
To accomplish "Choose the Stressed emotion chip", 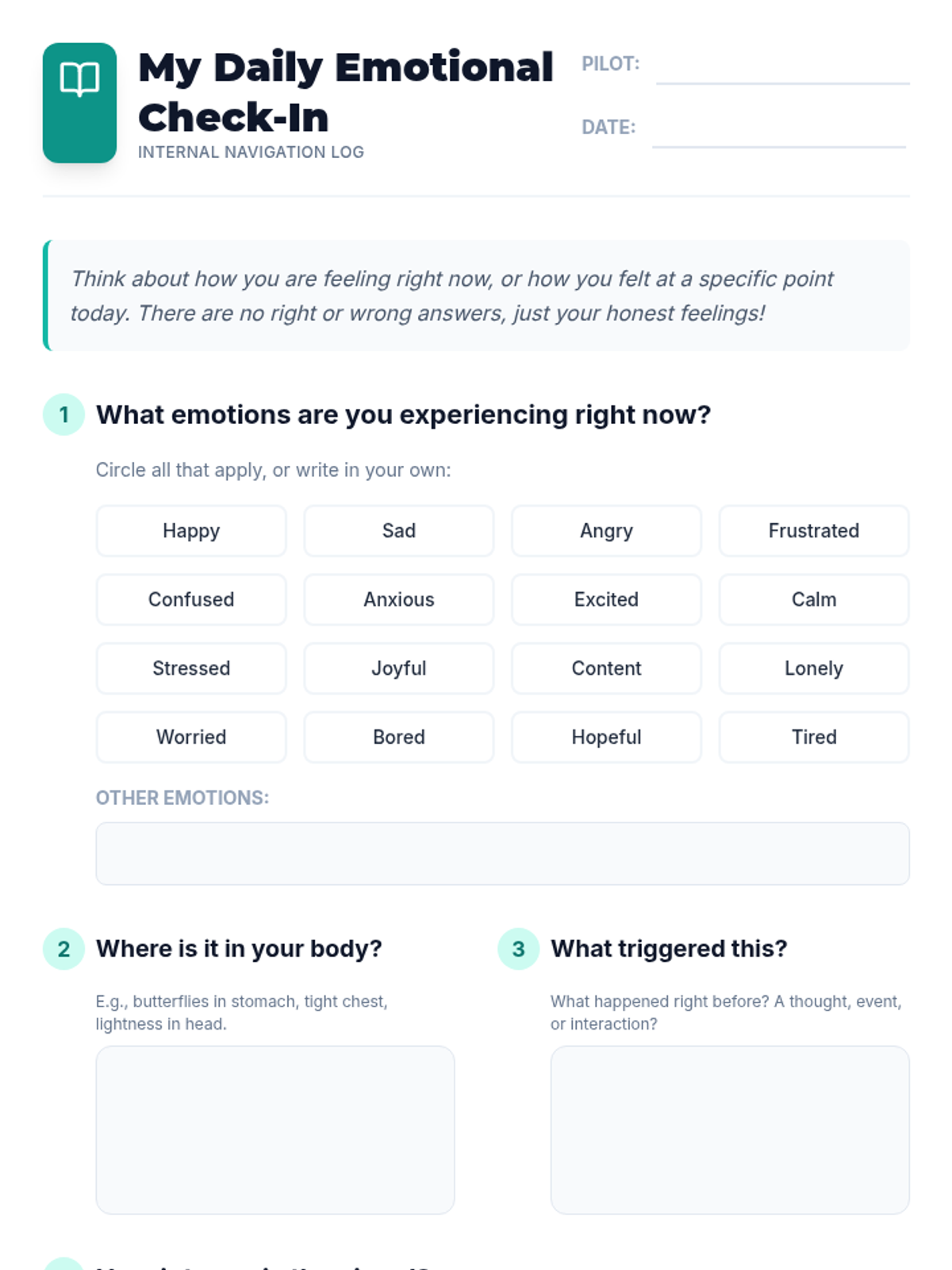I will click(x=191, y=668).
